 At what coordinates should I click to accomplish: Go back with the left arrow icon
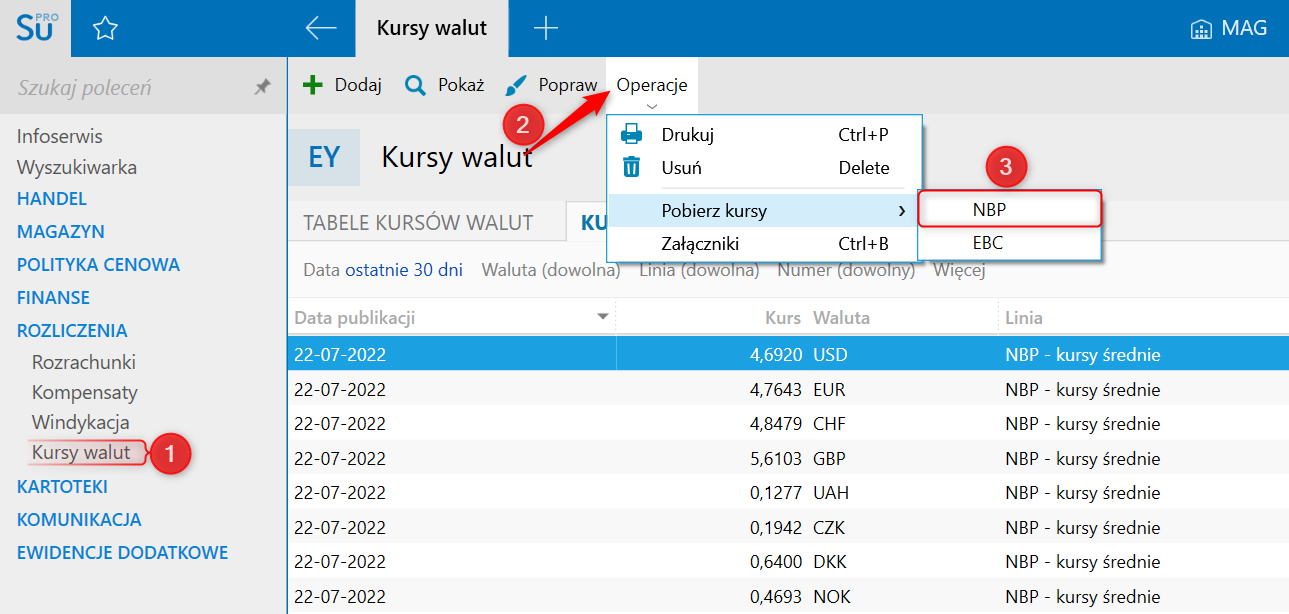pos(321,28)
